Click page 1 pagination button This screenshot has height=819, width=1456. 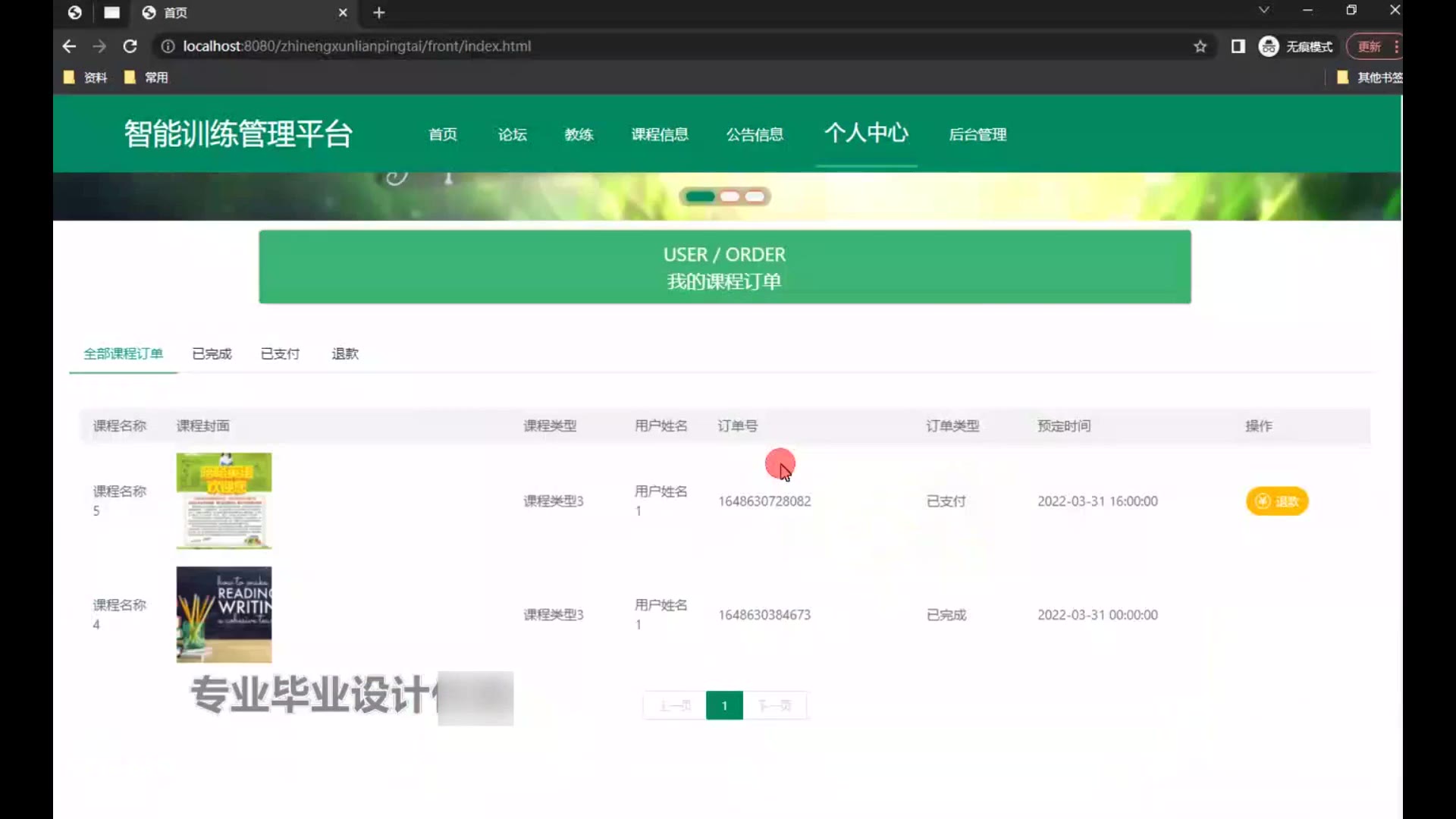(x=724, y=706)
